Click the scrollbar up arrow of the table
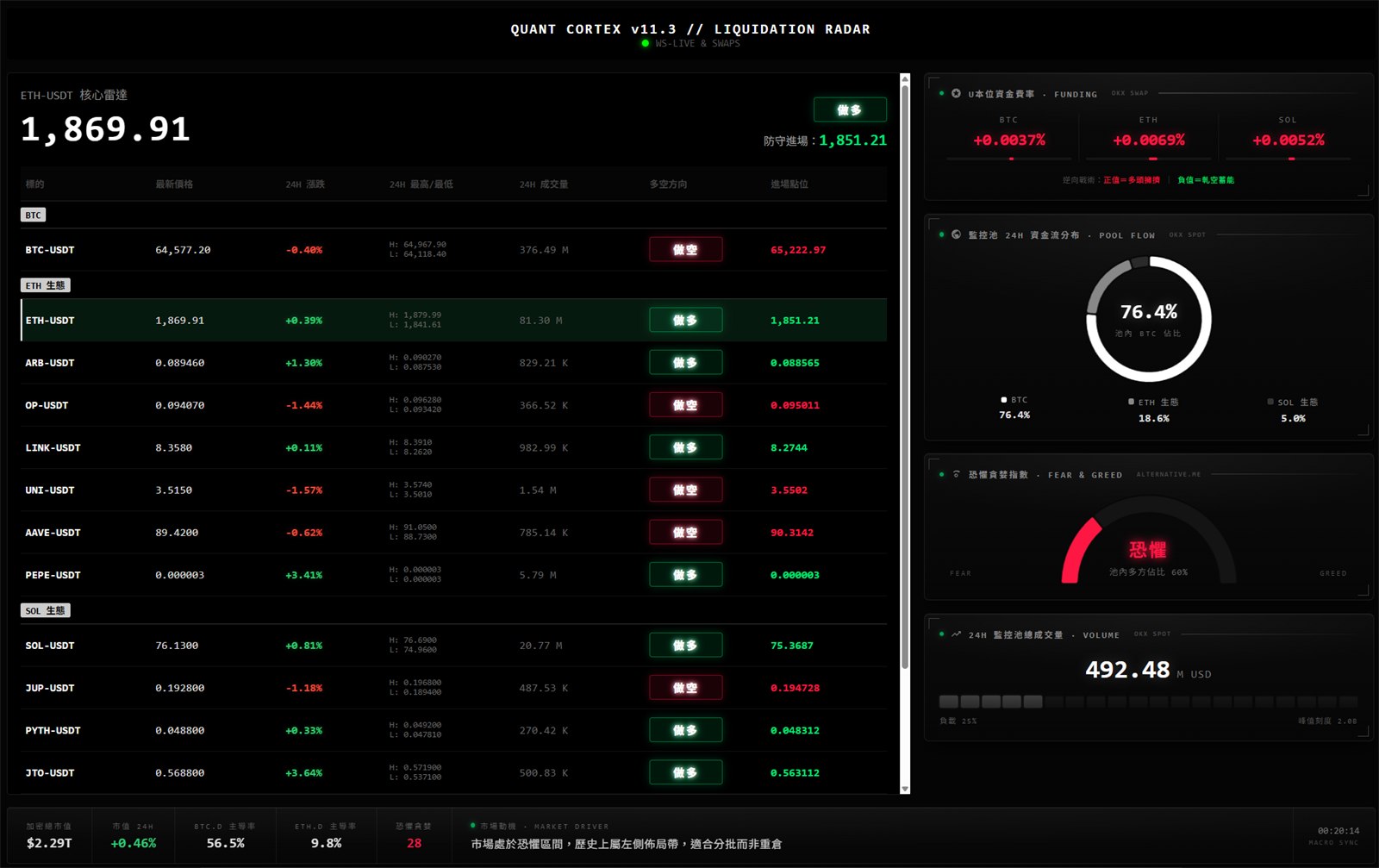Screen dimensions: 1379x868 [905, 78]
